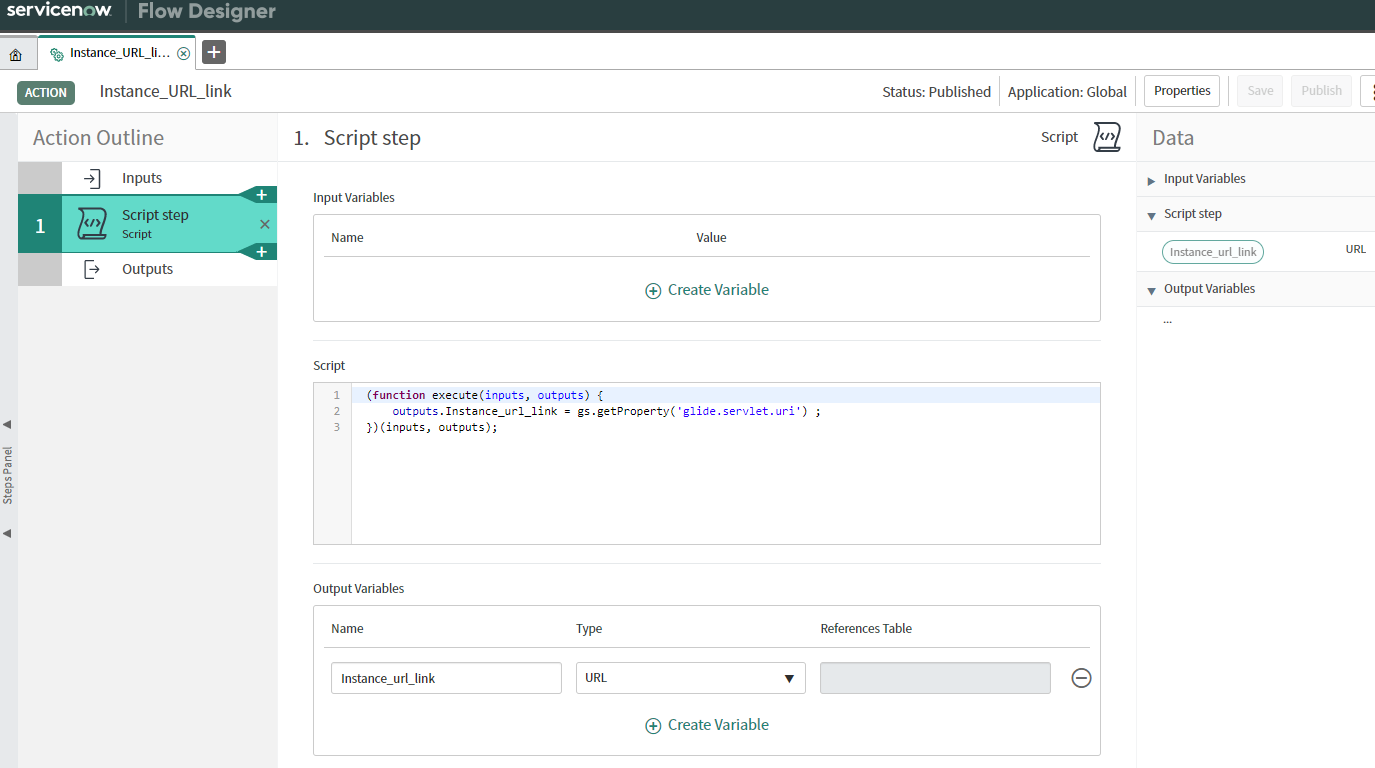Click the home tab icon
This screenshot has width=1375, height=768.
15,54
